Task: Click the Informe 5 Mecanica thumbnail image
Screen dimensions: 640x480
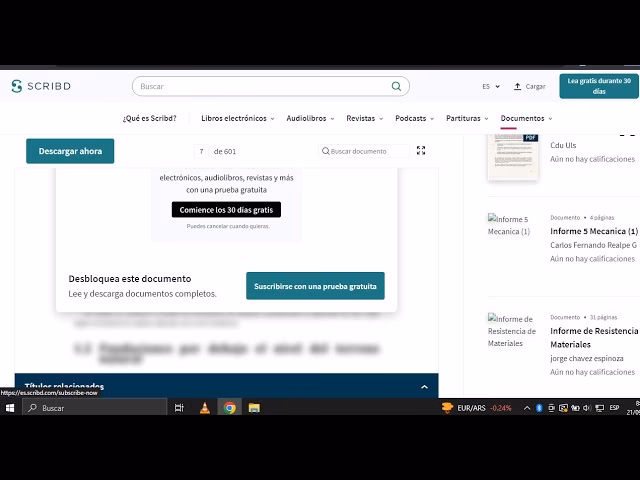Action: click(x=509, y=225)
